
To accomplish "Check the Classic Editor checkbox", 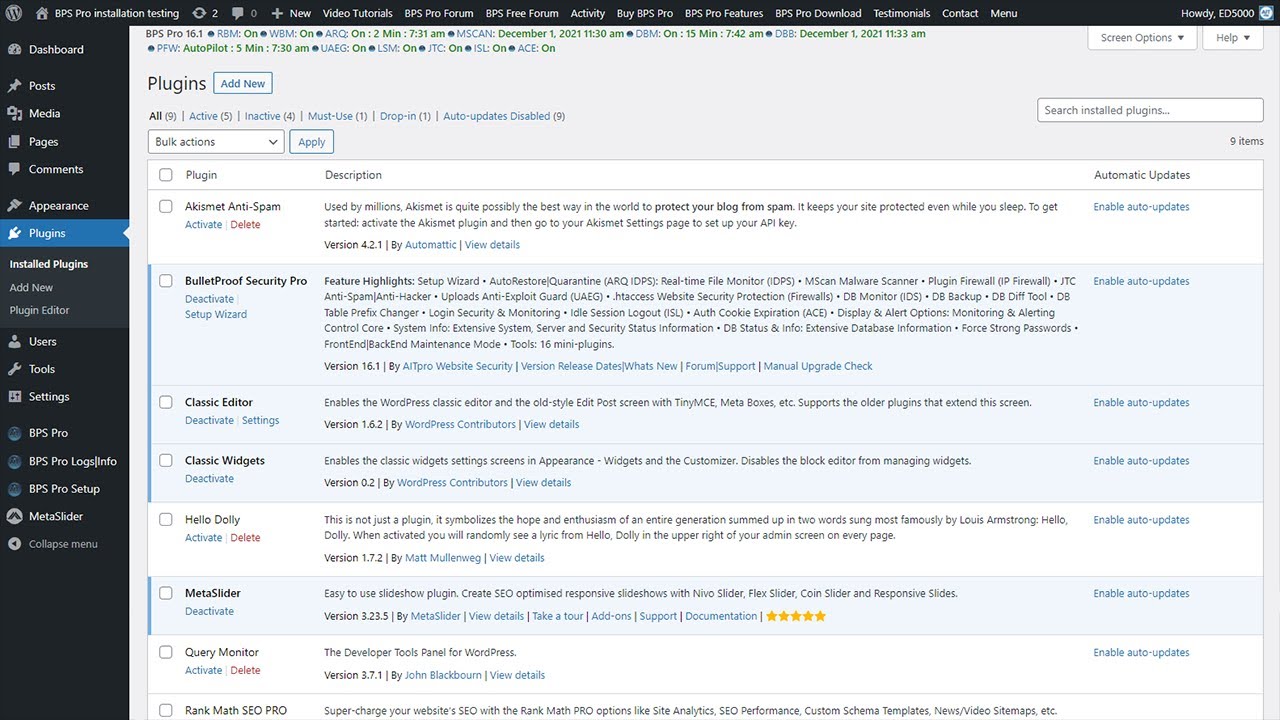I will (166, 402).
